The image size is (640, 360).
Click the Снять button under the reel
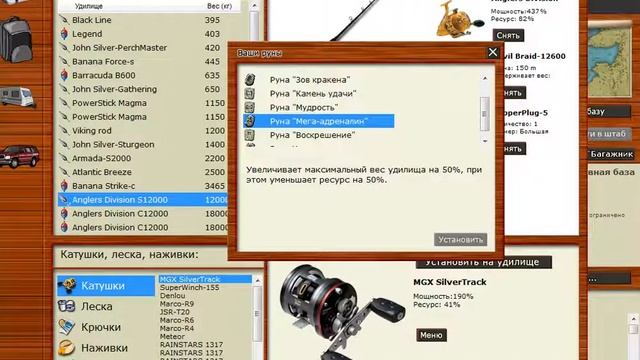[x=508, y=36]
